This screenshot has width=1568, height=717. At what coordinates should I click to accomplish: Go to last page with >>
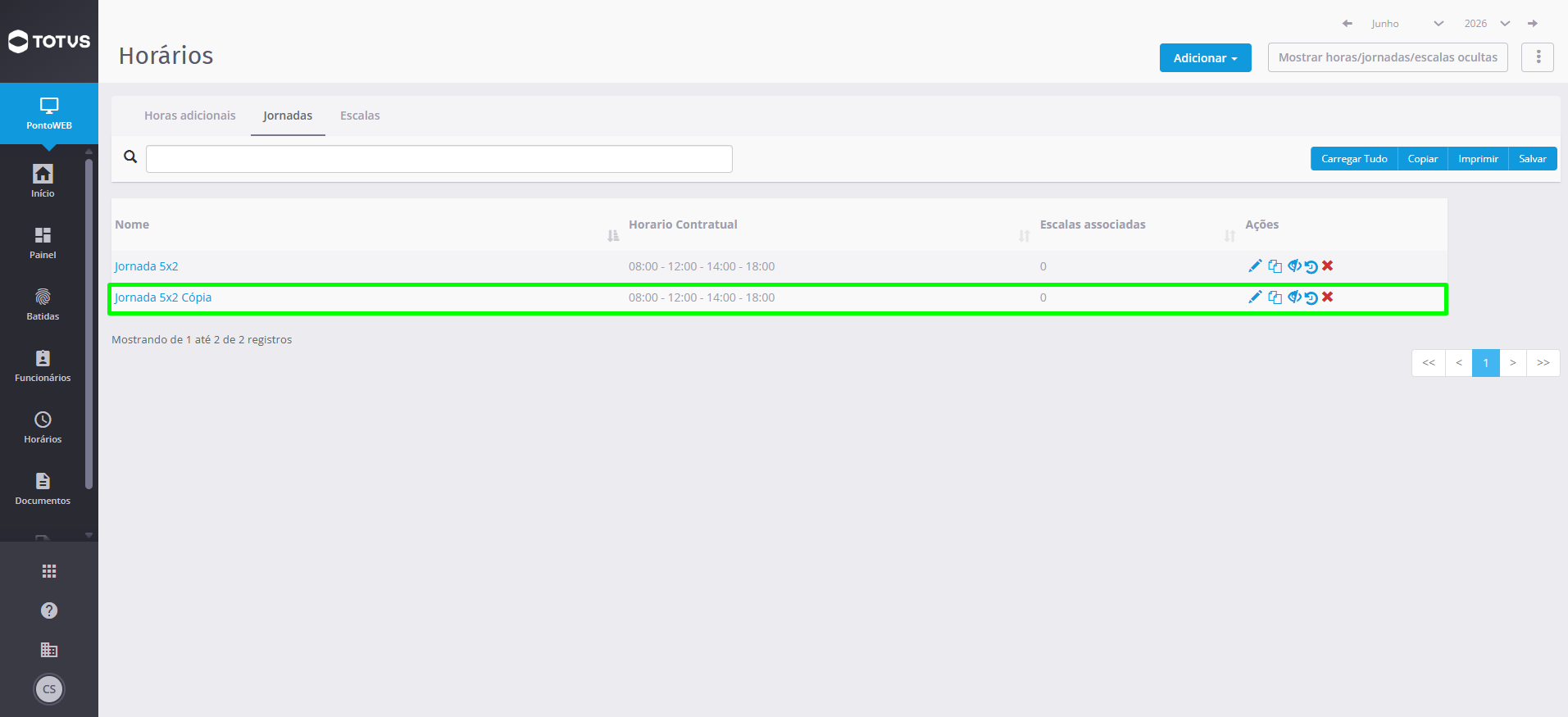pos(1543,363)
